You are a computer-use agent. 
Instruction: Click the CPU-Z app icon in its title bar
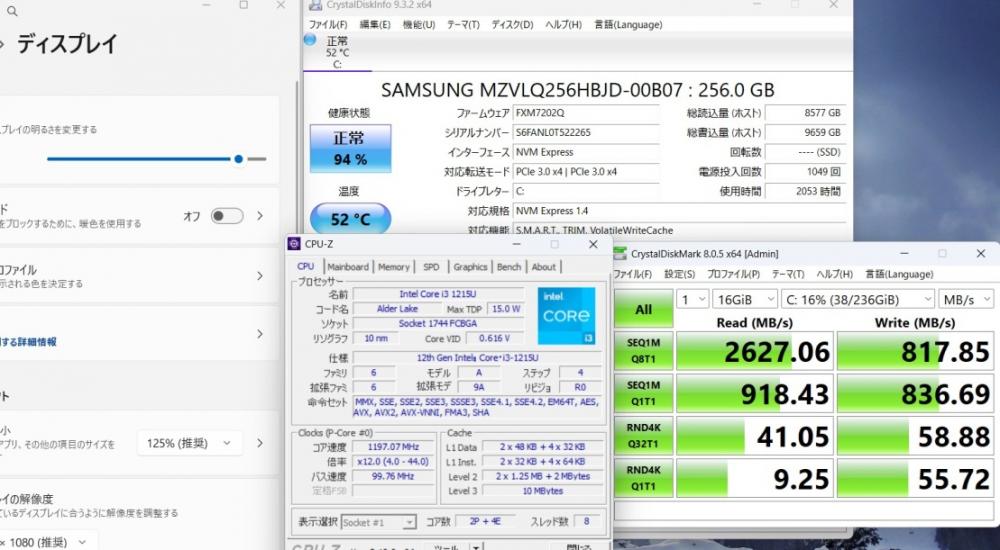tap(294, 244)
